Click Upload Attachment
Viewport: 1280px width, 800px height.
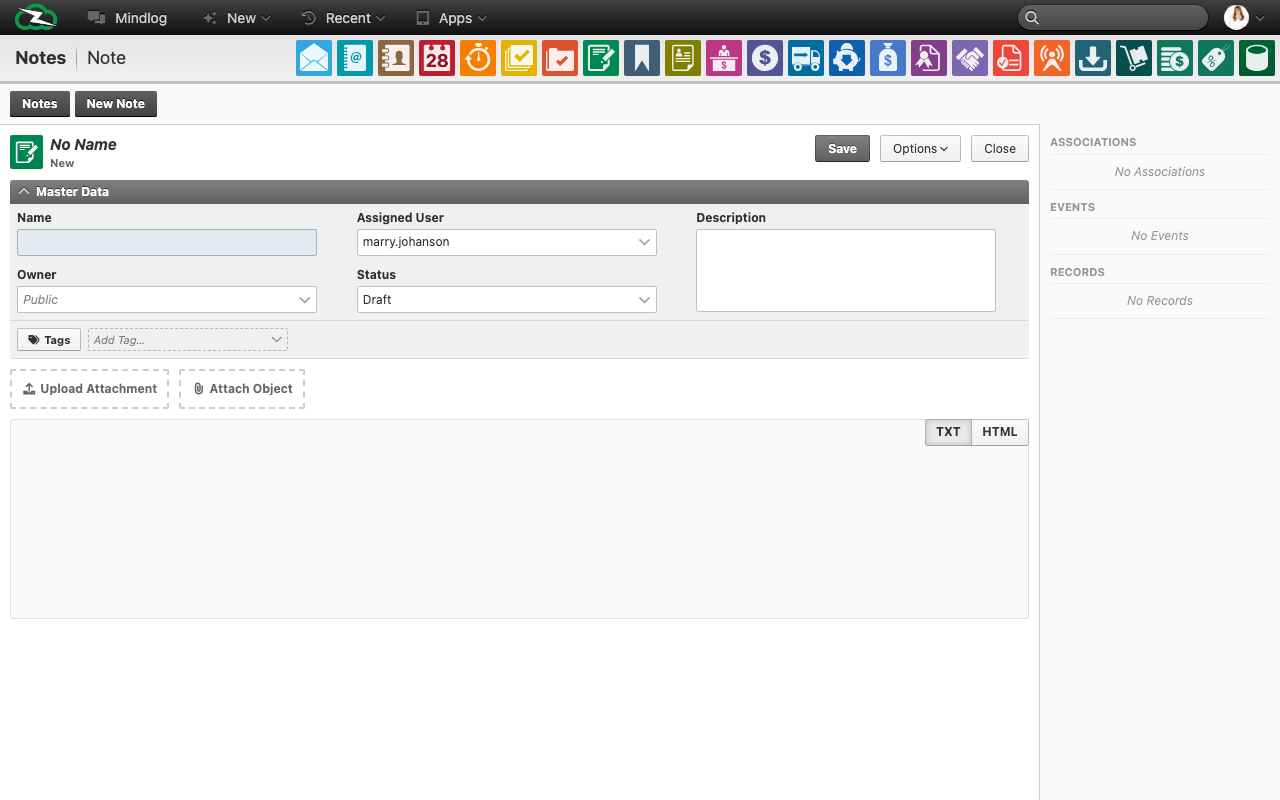pyautogui.click(x=89, y=389)
